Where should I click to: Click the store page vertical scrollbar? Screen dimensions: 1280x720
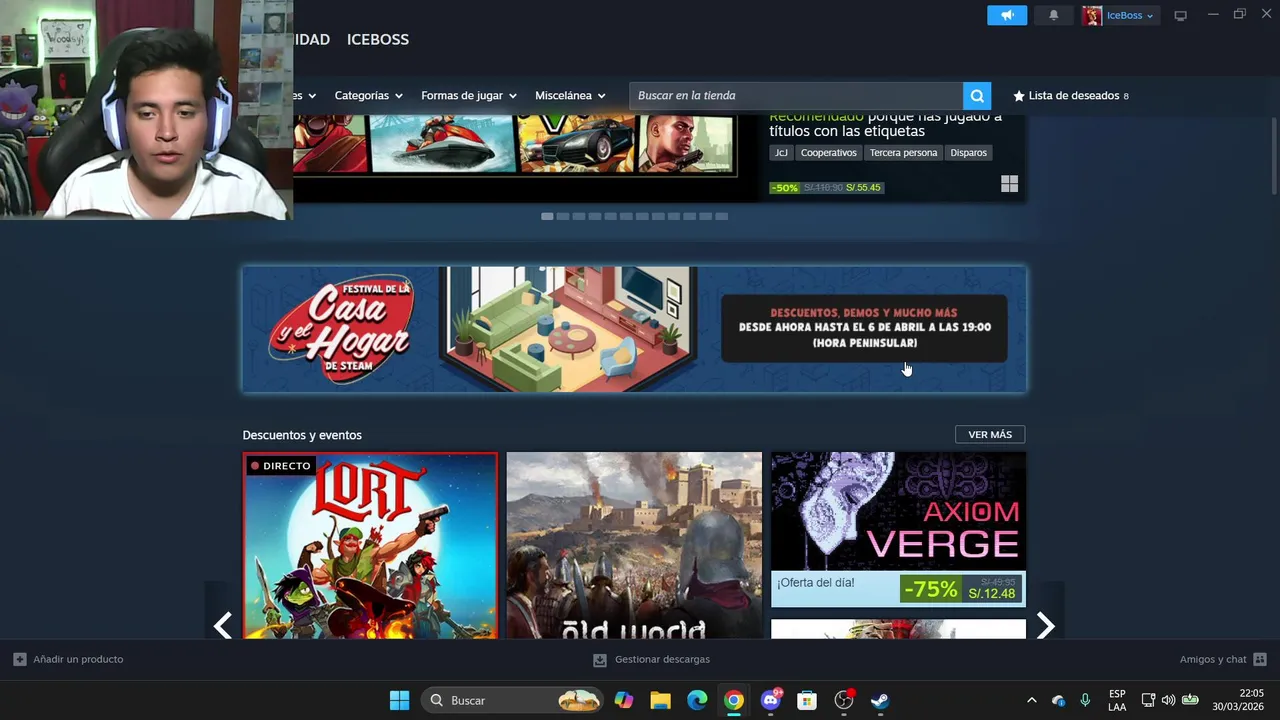click(1273, 155)
